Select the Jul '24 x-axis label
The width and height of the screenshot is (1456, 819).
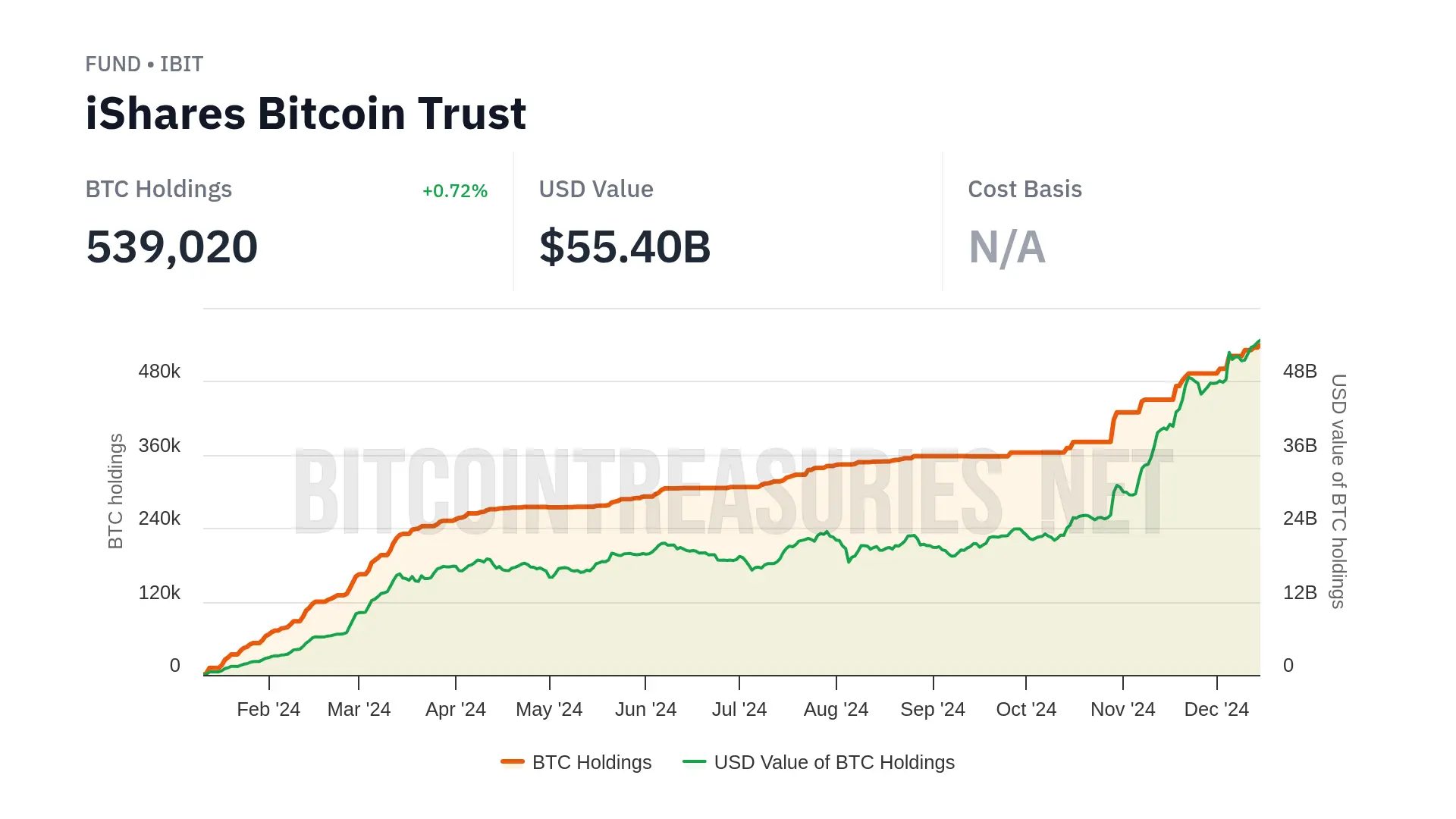pos(739,709)
